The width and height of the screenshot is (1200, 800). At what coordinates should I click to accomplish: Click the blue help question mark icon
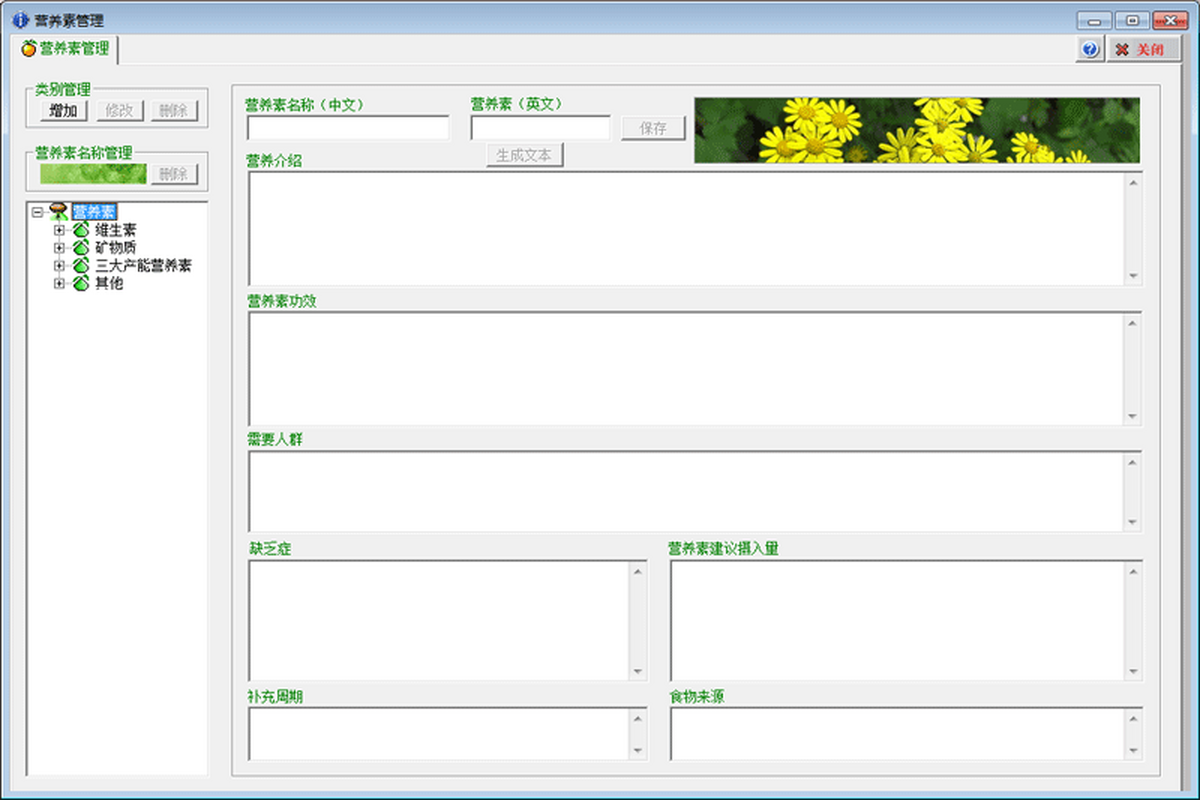1090,50
